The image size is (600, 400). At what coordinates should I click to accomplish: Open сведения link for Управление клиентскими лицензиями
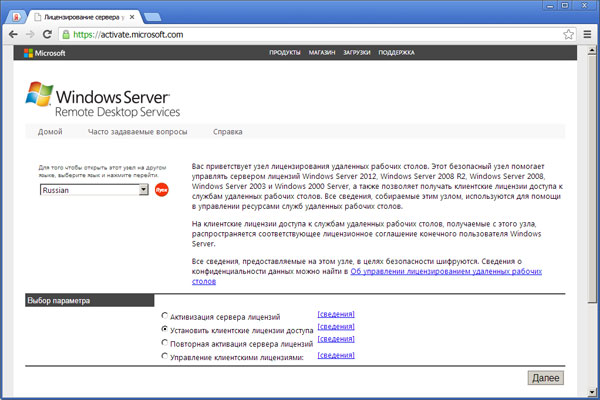pos(336,355)
